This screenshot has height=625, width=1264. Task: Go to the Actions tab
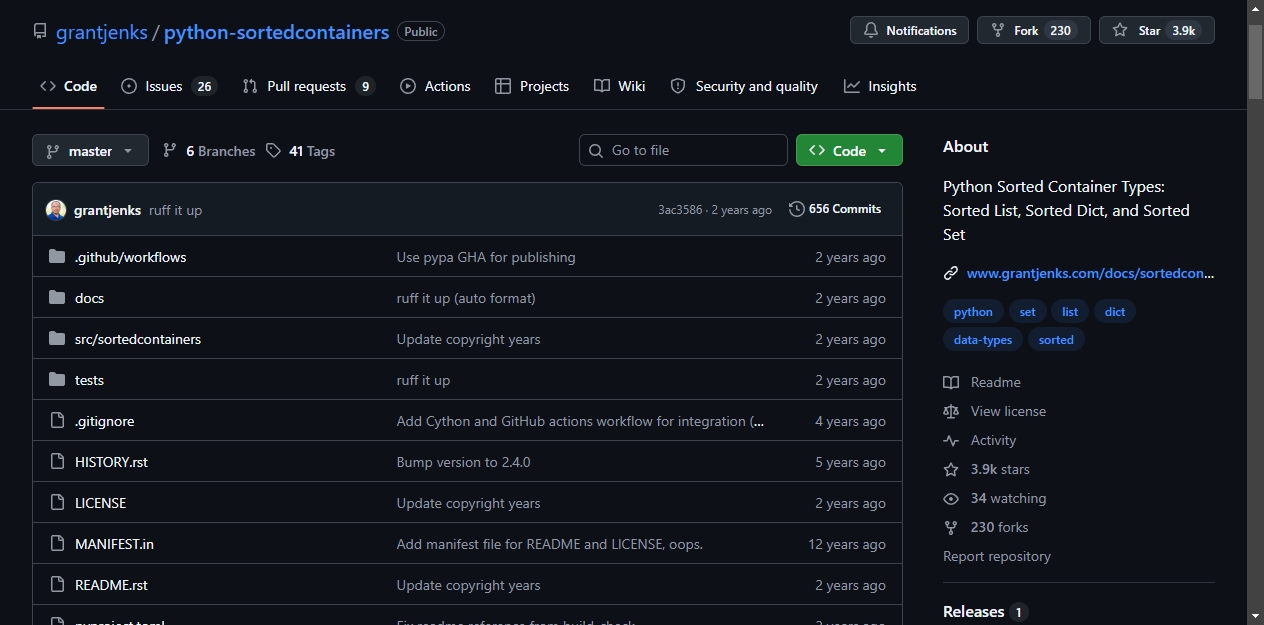point(435,86)
